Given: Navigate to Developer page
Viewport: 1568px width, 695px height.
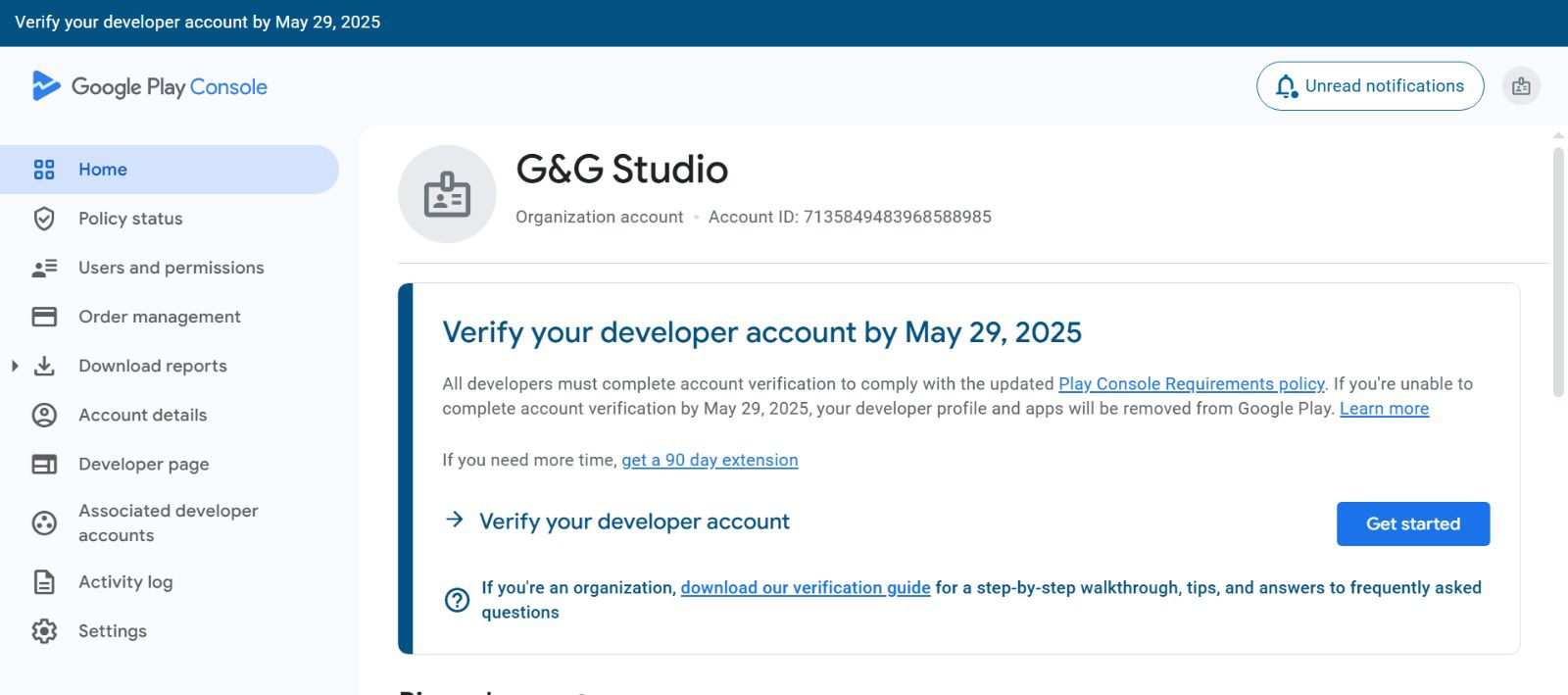Looking at the screenshot, I should point(169,464).
